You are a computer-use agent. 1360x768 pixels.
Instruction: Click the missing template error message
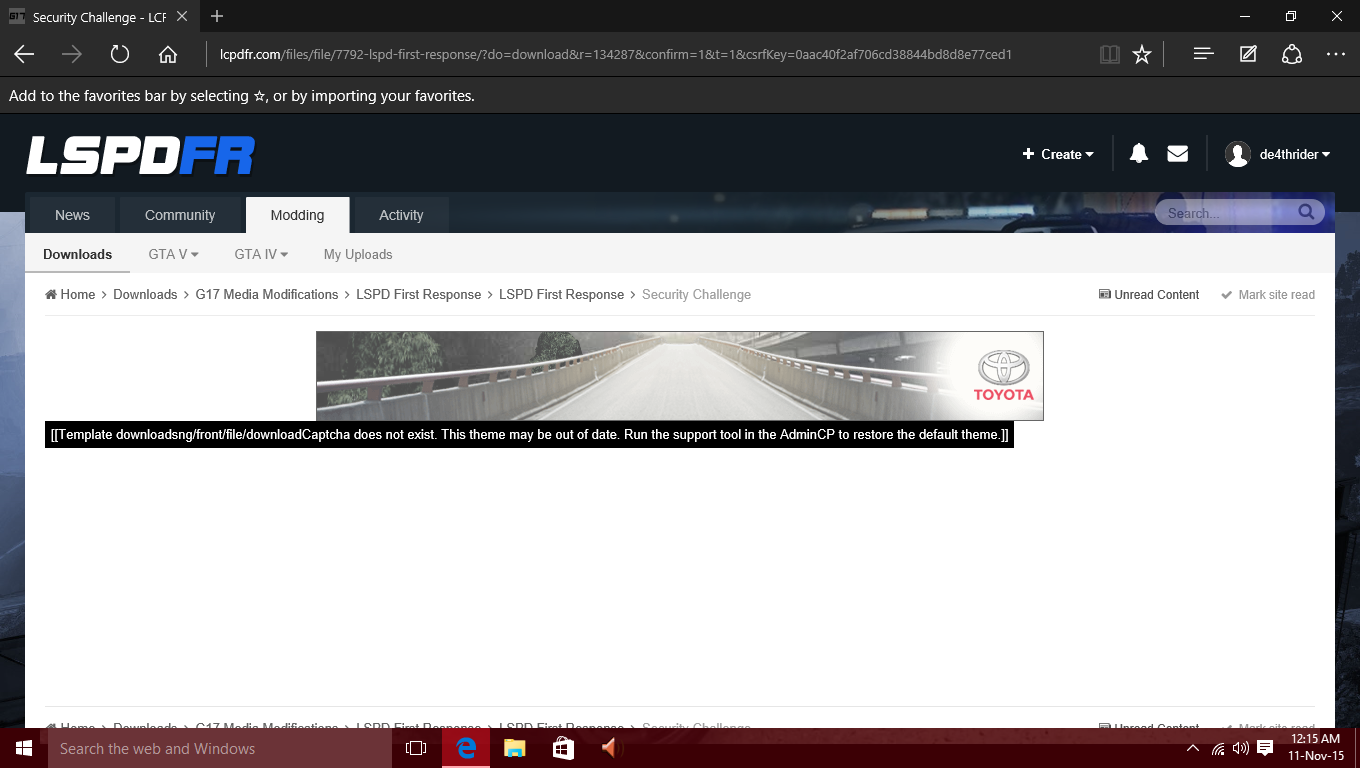pyautogui.click(x=529, y=434)
